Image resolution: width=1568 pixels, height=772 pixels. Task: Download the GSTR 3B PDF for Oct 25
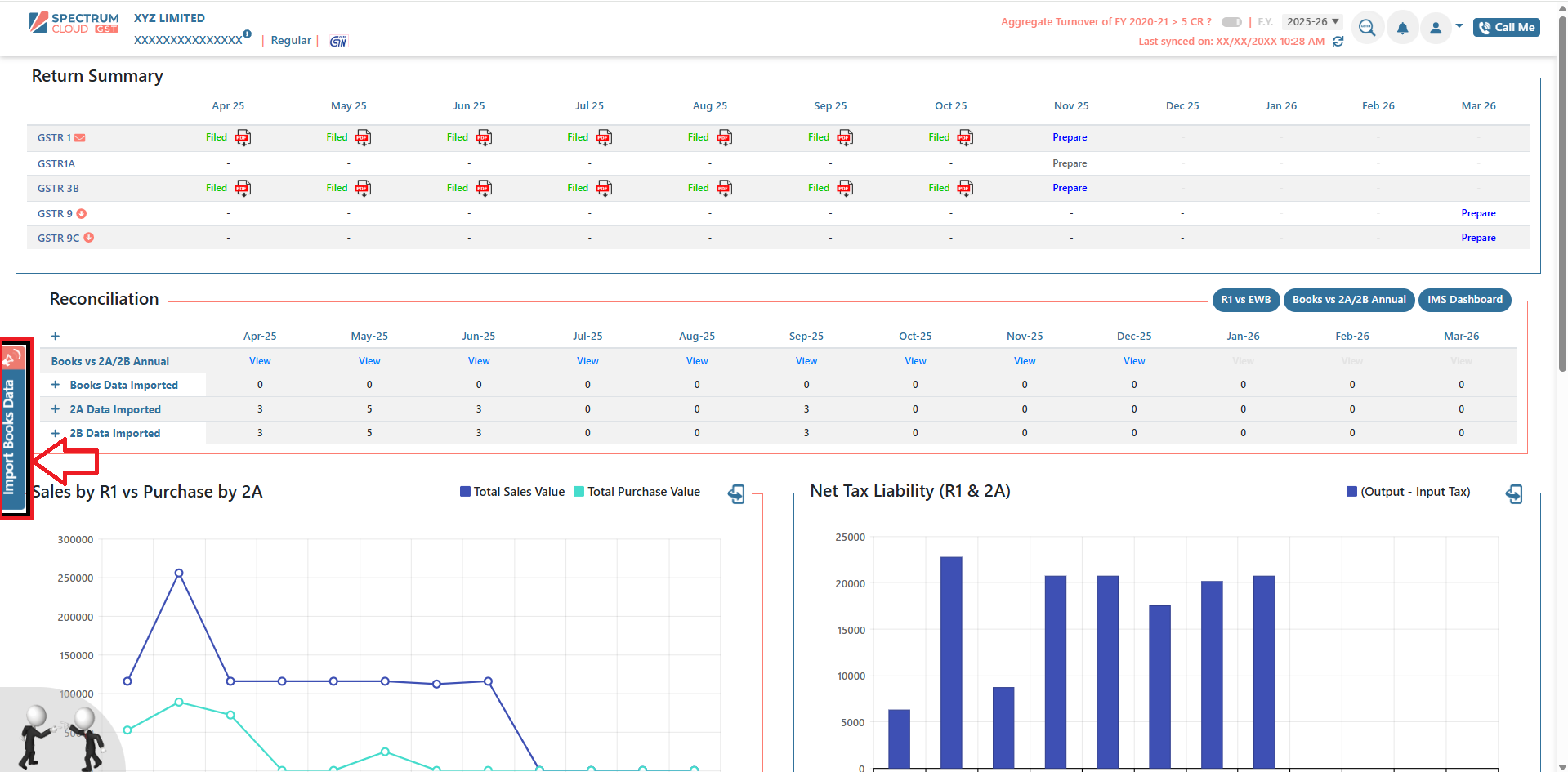965,188
